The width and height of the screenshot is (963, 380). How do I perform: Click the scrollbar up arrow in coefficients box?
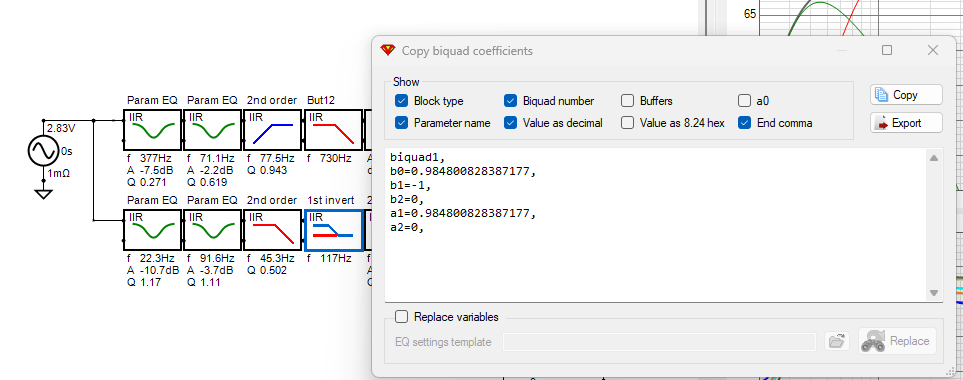coord(934,158)
